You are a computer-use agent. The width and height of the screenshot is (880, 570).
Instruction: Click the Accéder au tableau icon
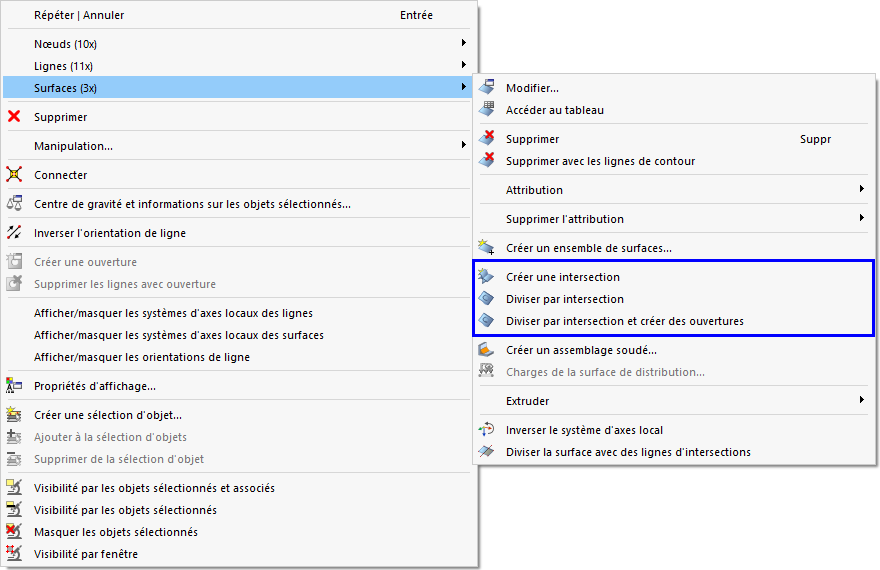pos(487,110)
